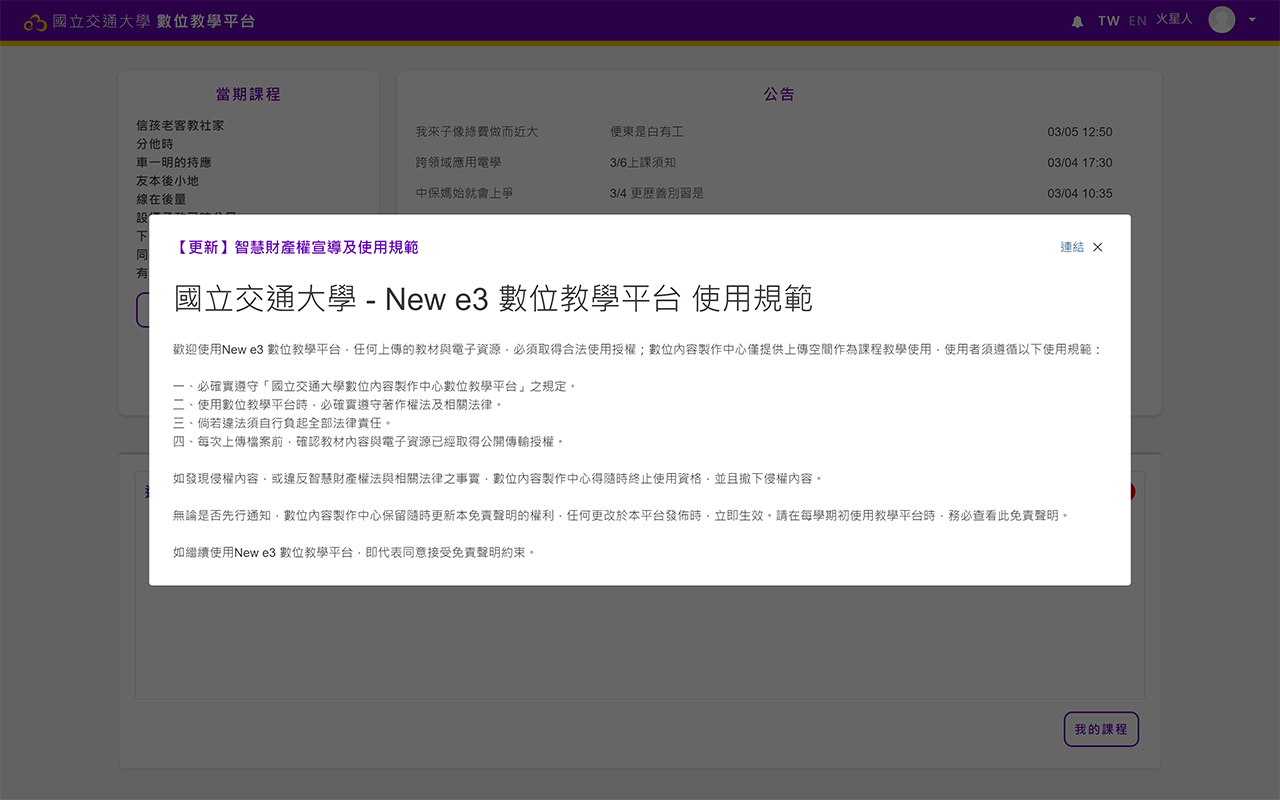Open course 線在後量

point(161,199)
